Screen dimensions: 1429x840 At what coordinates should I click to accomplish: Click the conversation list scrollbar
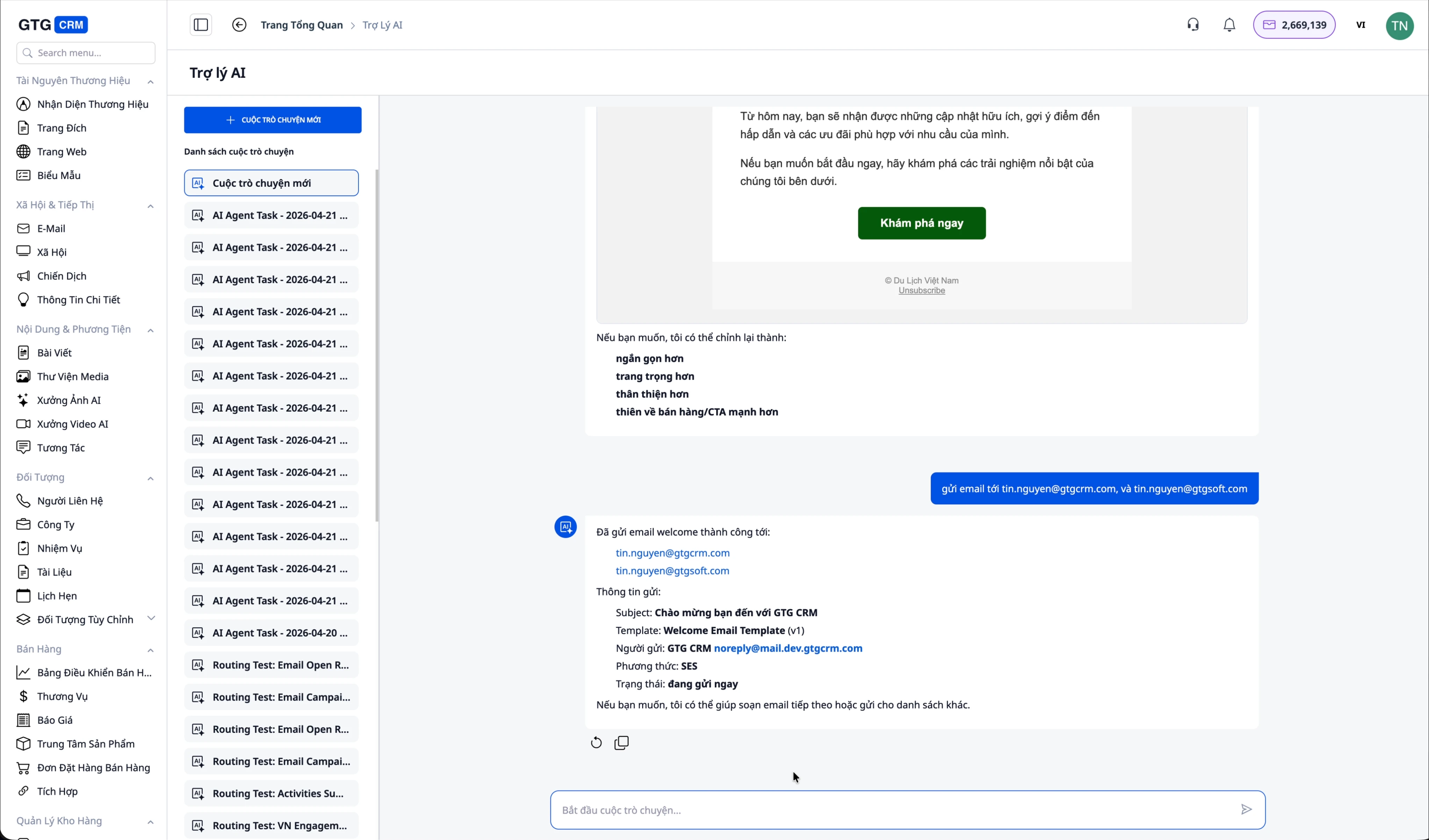[x=377, y=346]
